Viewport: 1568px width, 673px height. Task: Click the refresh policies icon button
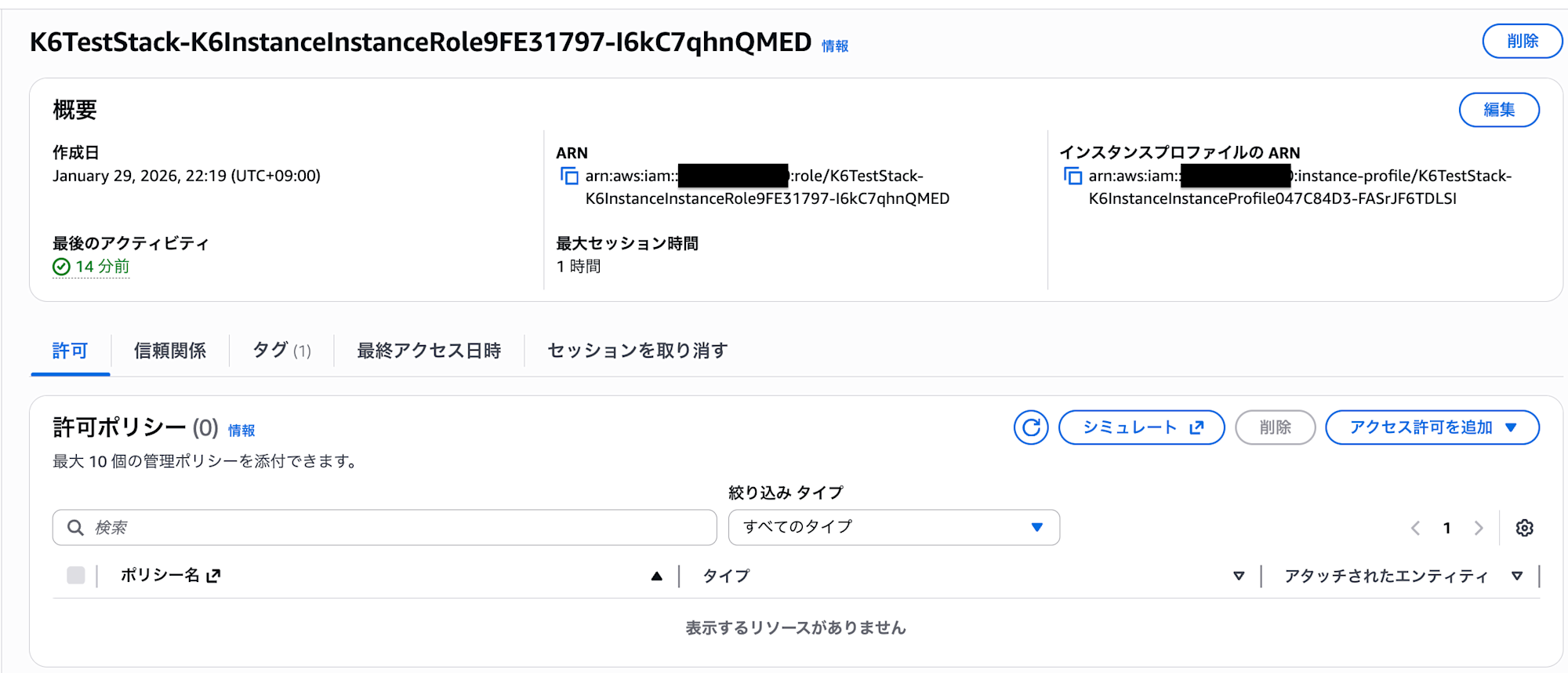pos(1030,427)
